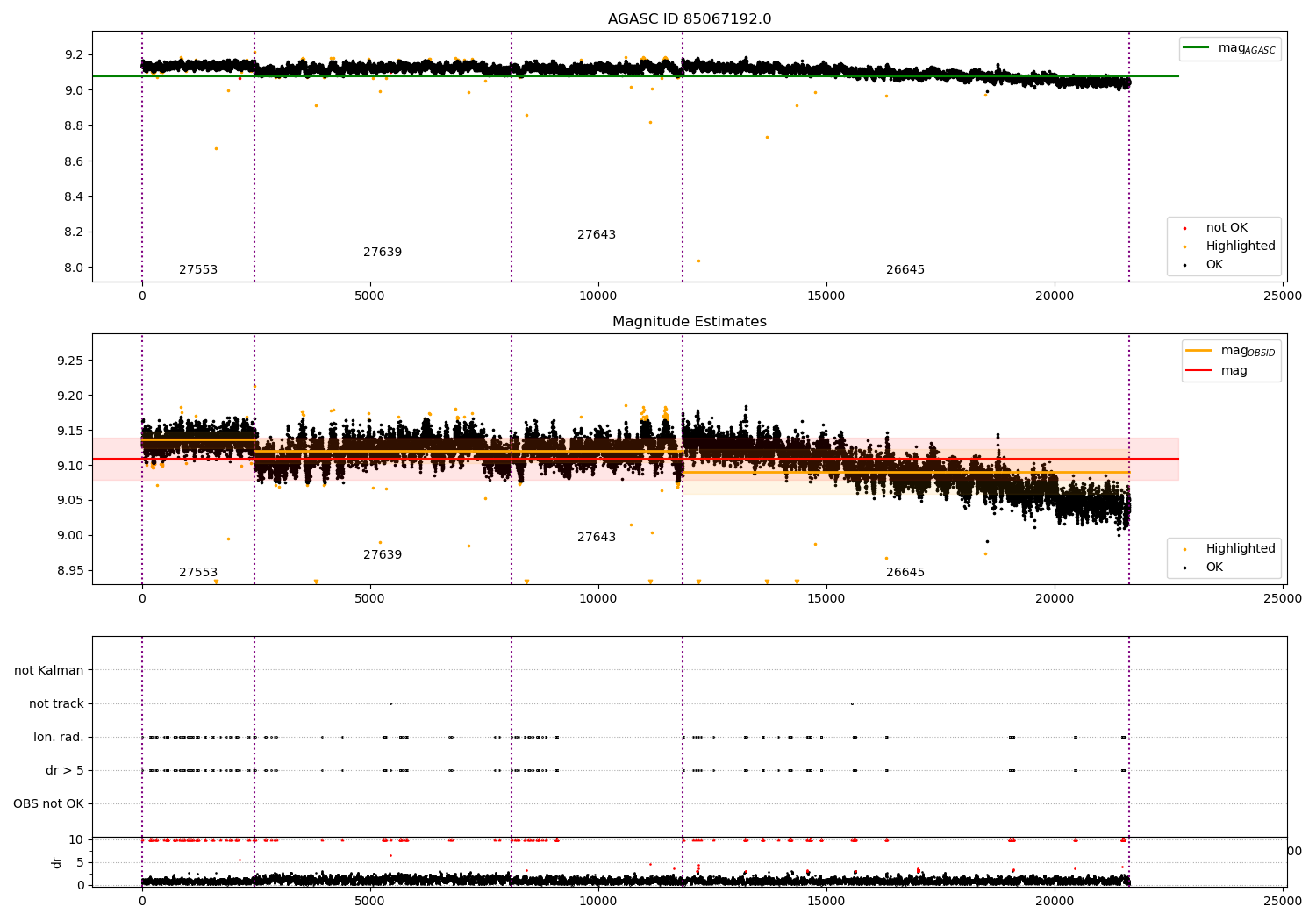Click the 'dr > 5' axis label
The height and width of the screenshot is (921, 1316).
coord(65,771)
